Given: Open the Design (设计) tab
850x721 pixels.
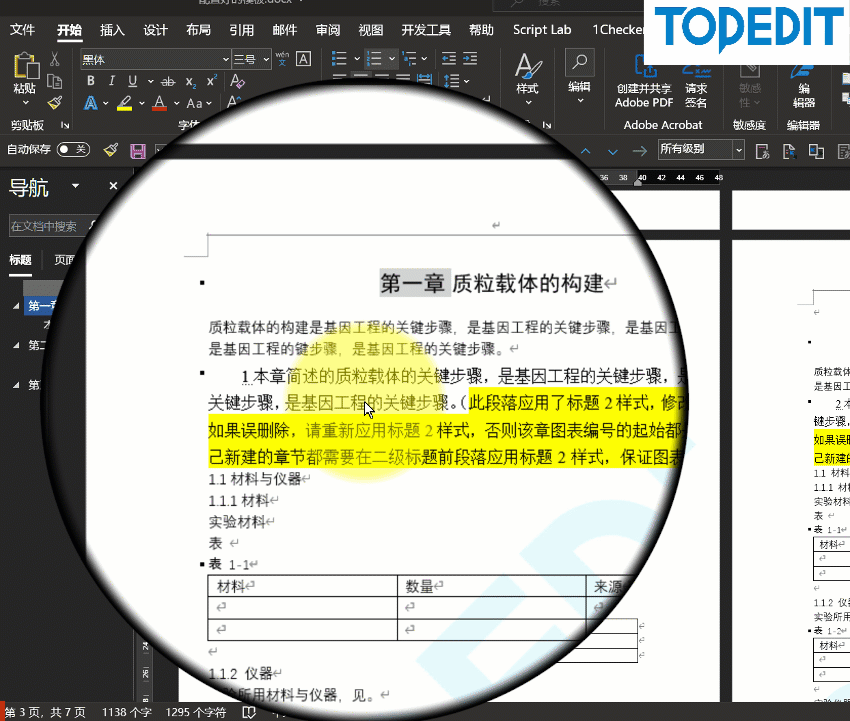Looking at the screenshot, I should click(155, 30).
